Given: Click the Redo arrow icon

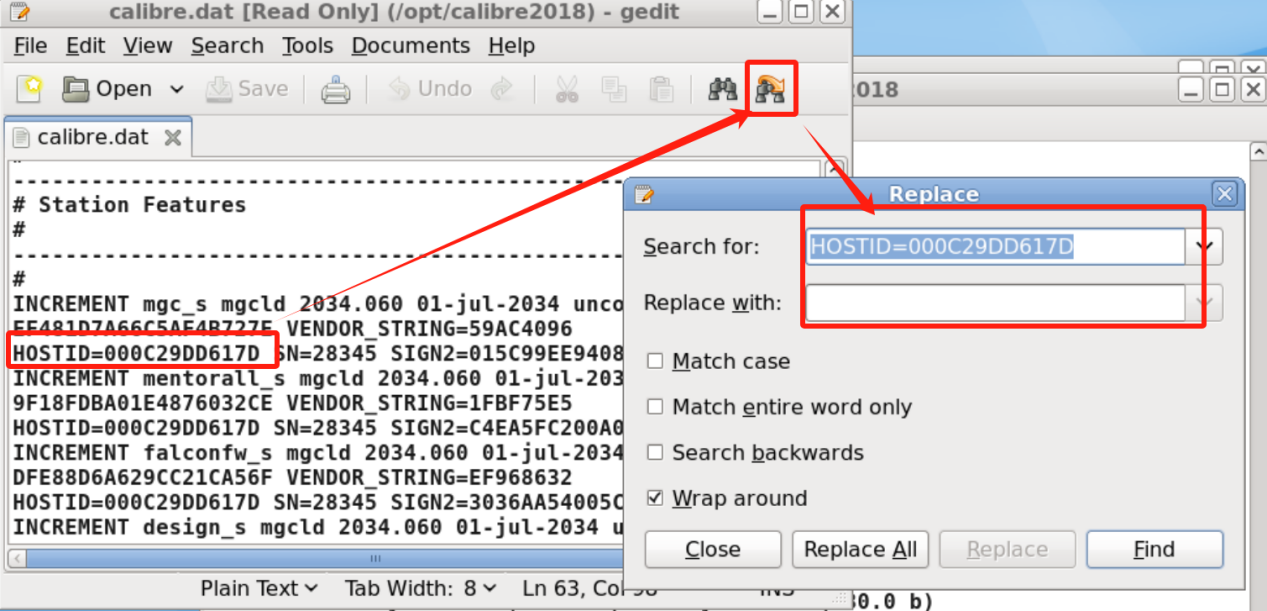Looking at the screenshot, I should (x=501, y=89).
